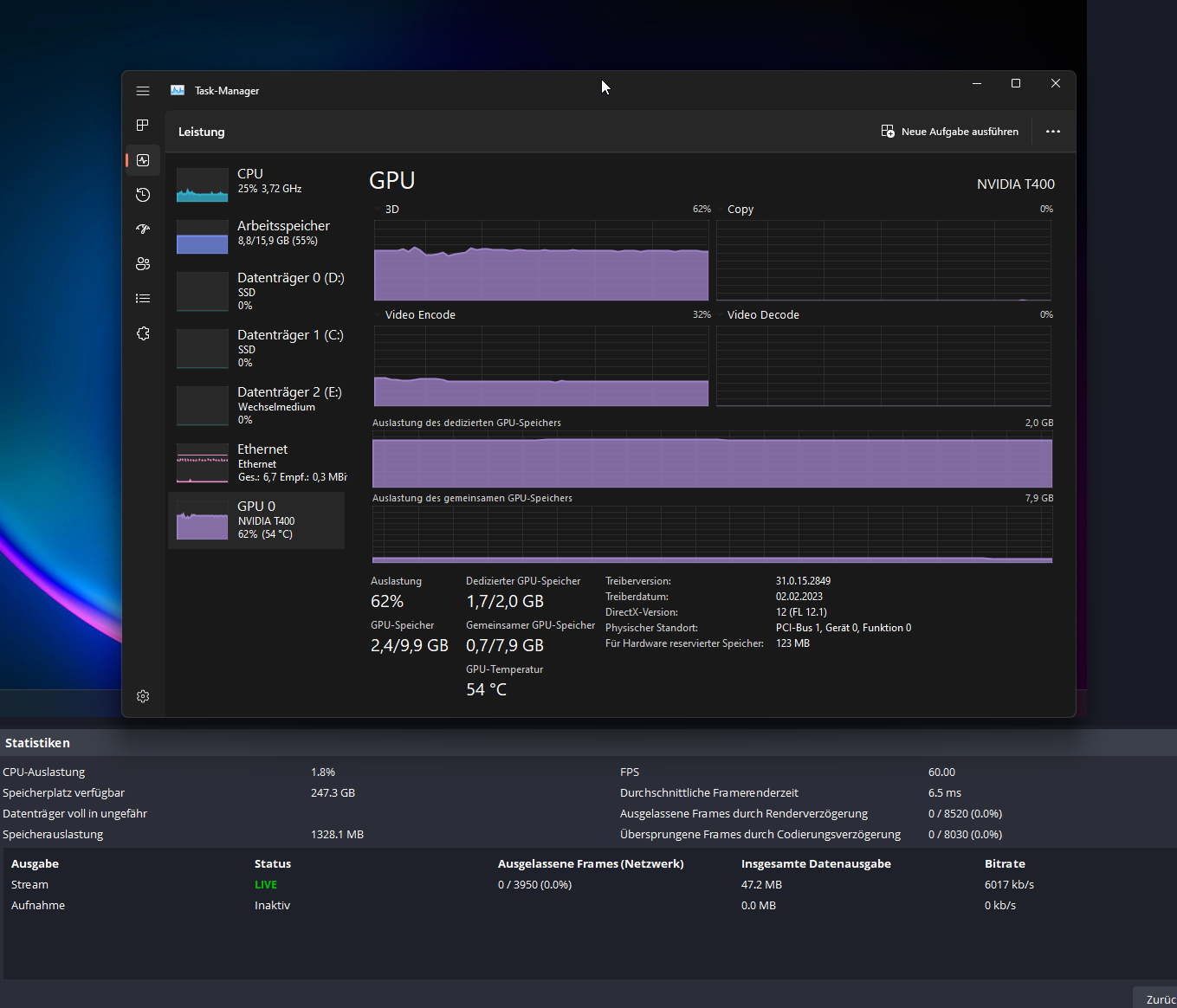Click the Inaktiv recording status
The image size is (1177, 1008).
point(272,906)
